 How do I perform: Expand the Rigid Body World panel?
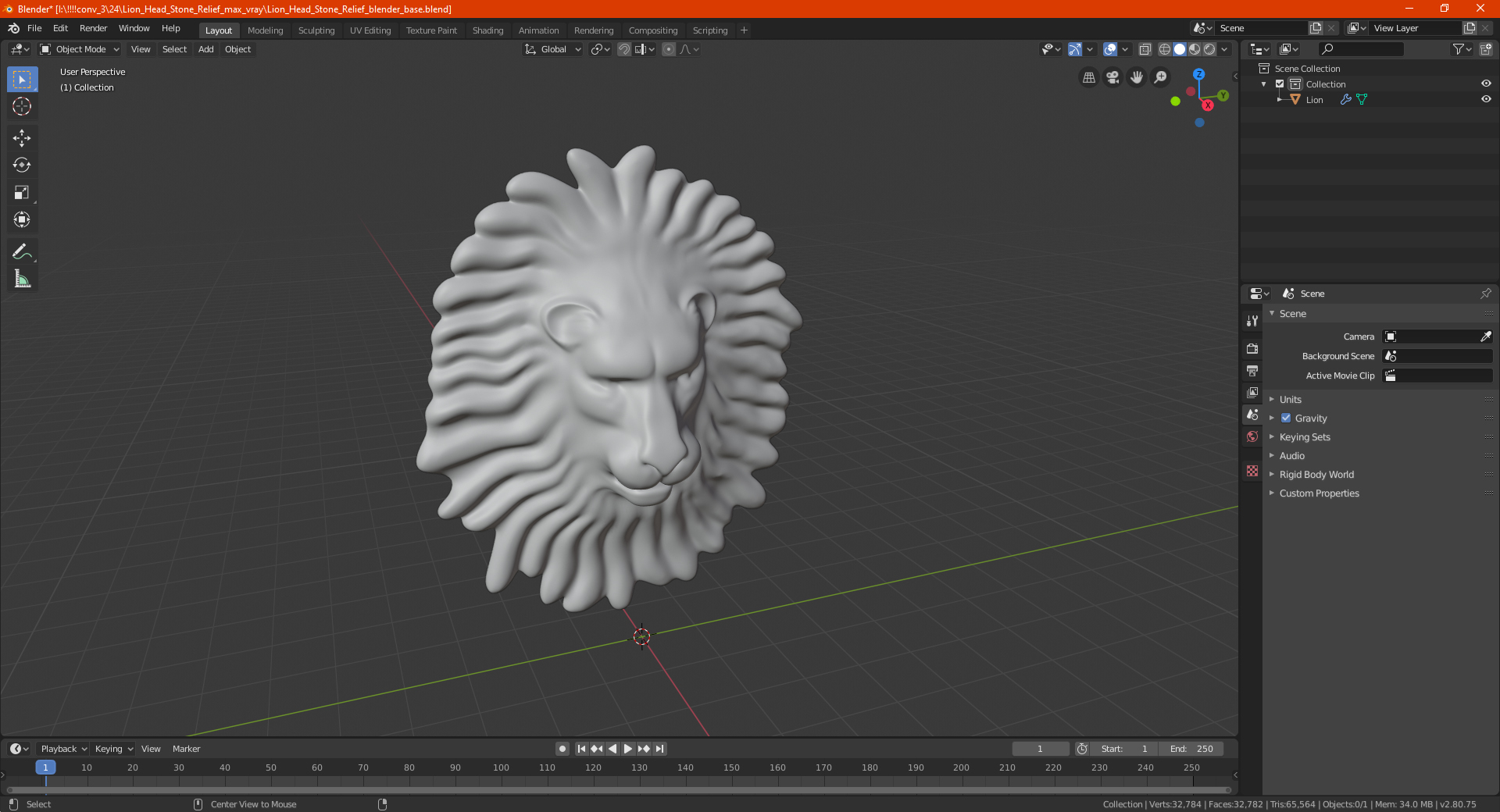point(1316,474)
